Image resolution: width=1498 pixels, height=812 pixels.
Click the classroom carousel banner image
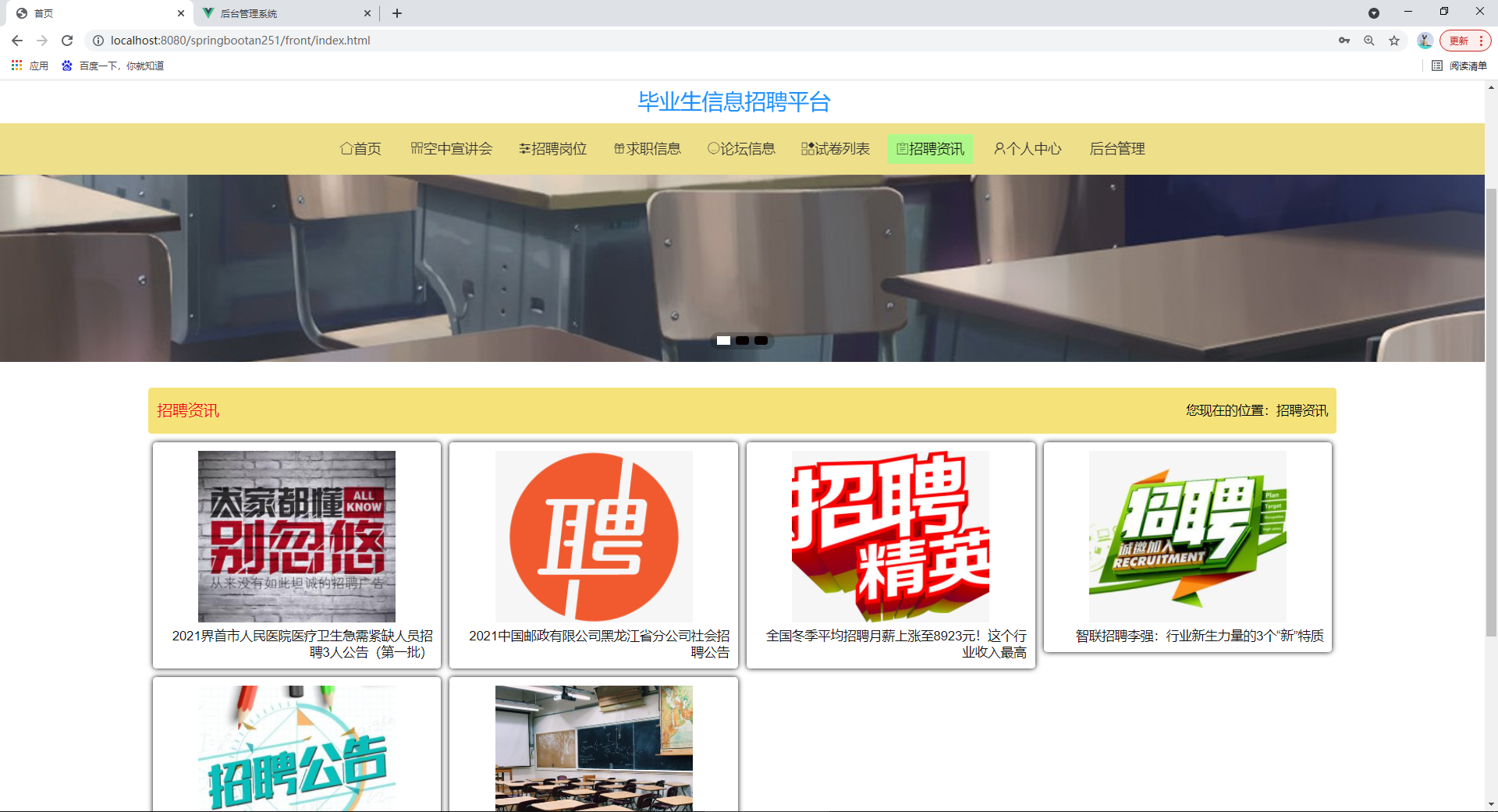[742, 268]
